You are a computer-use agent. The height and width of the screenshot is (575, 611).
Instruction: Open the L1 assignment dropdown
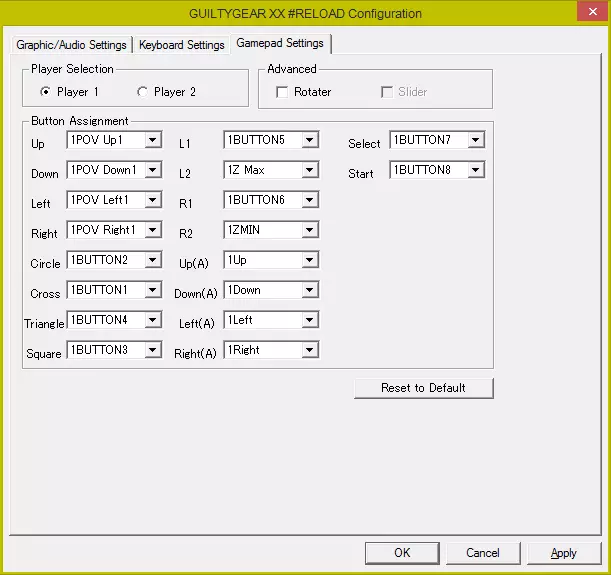coord(271,140)
